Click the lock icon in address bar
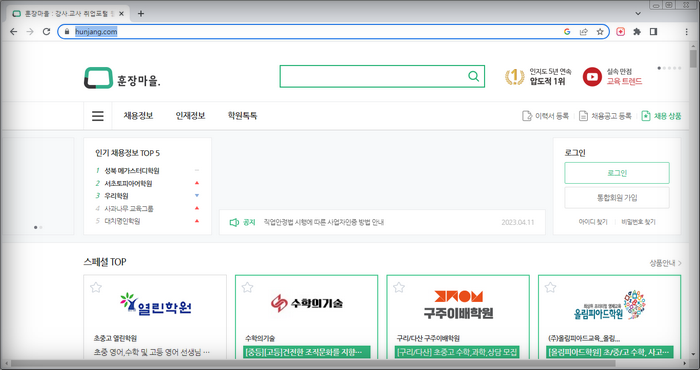This screenshot has width=700, height=370. click(x=67, y=32)
